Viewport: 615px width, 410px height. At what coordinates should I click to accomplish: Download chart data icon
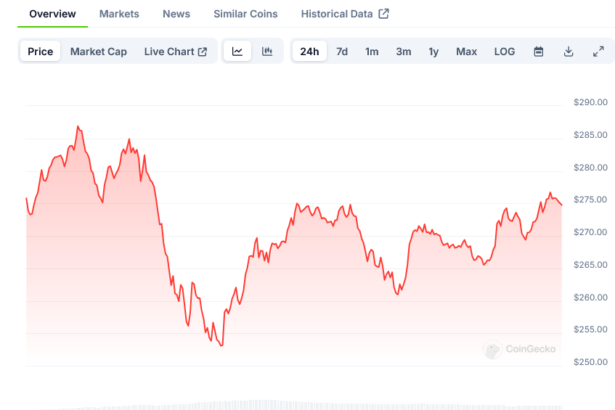(x=568, y=52)
